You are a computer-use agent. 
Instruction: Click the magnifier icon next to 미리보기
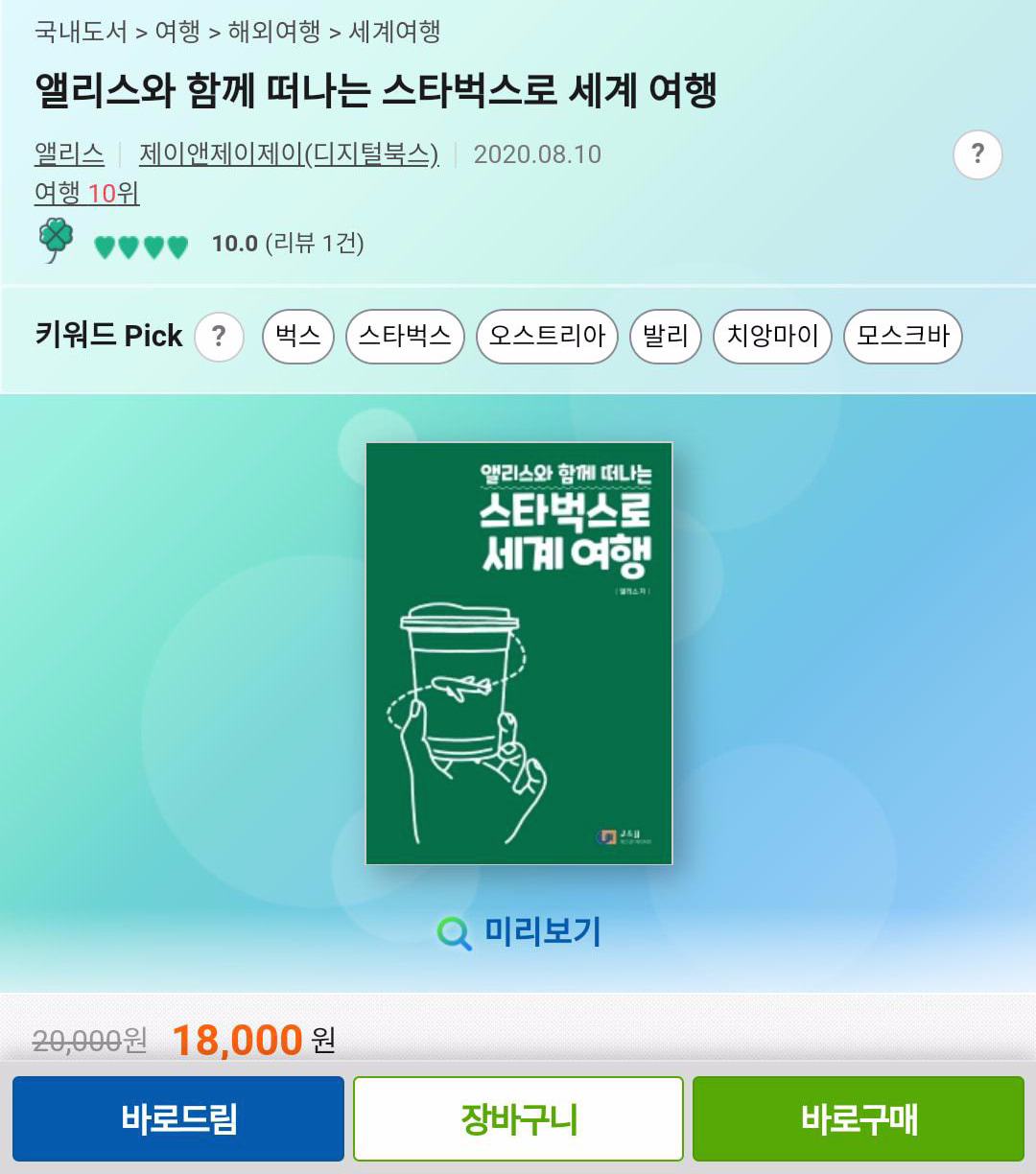(x=454, y=932)
